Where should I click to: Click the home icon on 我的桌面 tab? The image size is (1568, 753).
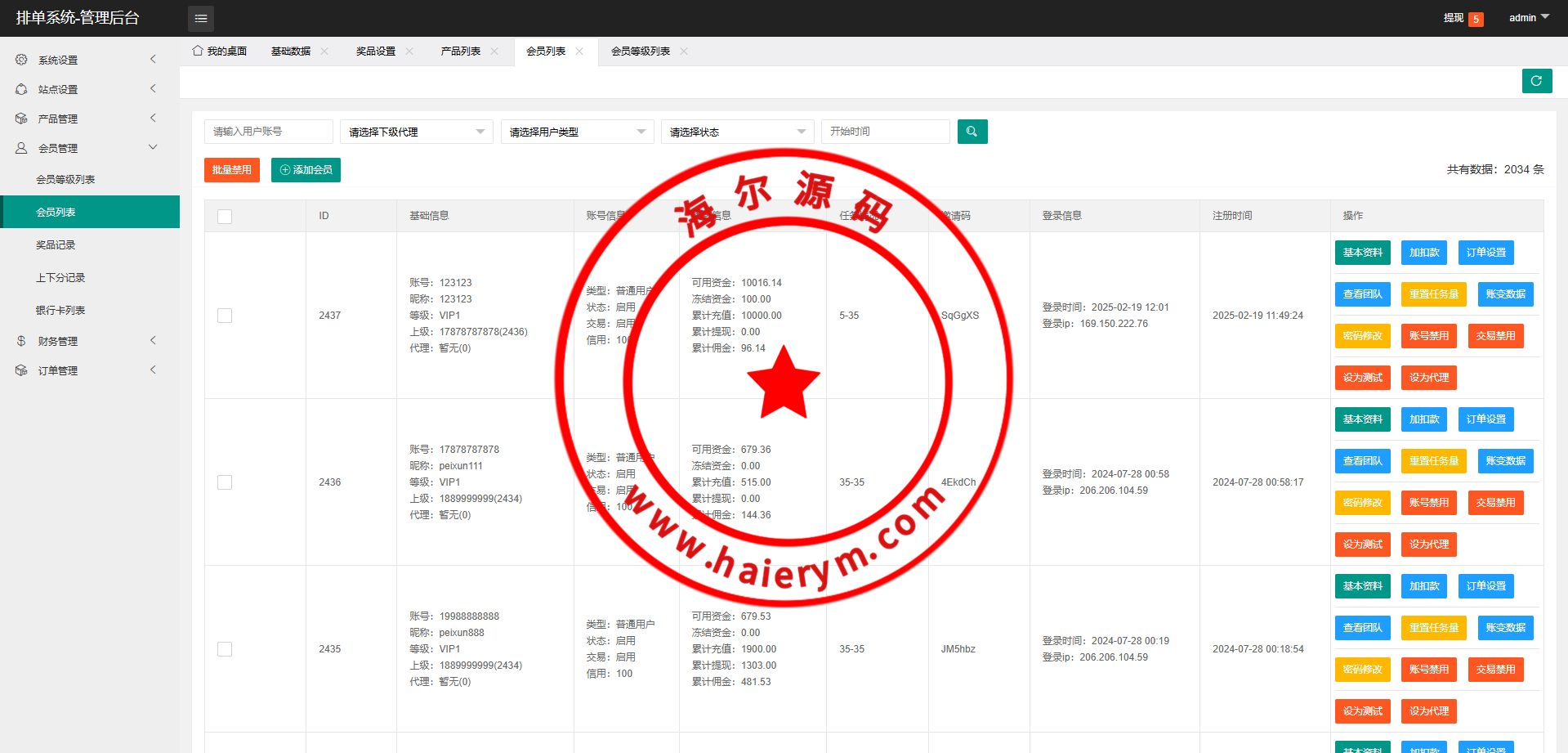198,51
